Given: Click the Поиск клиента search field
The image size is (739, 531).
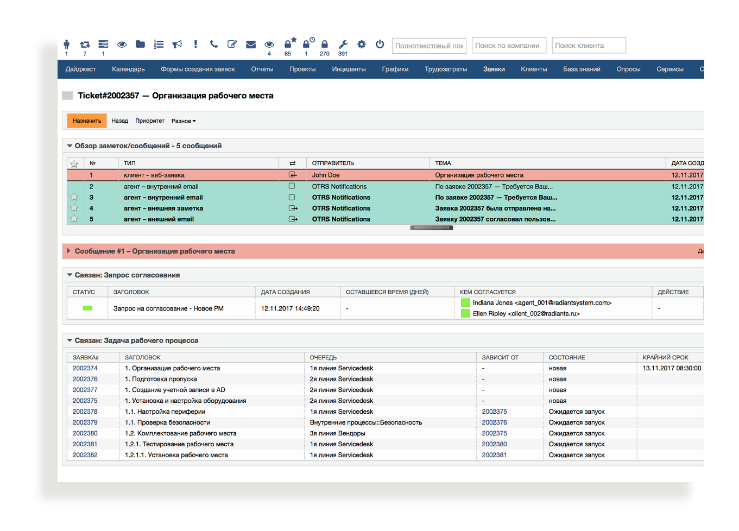Looking at the screenshot, I should tap(589, 46).
